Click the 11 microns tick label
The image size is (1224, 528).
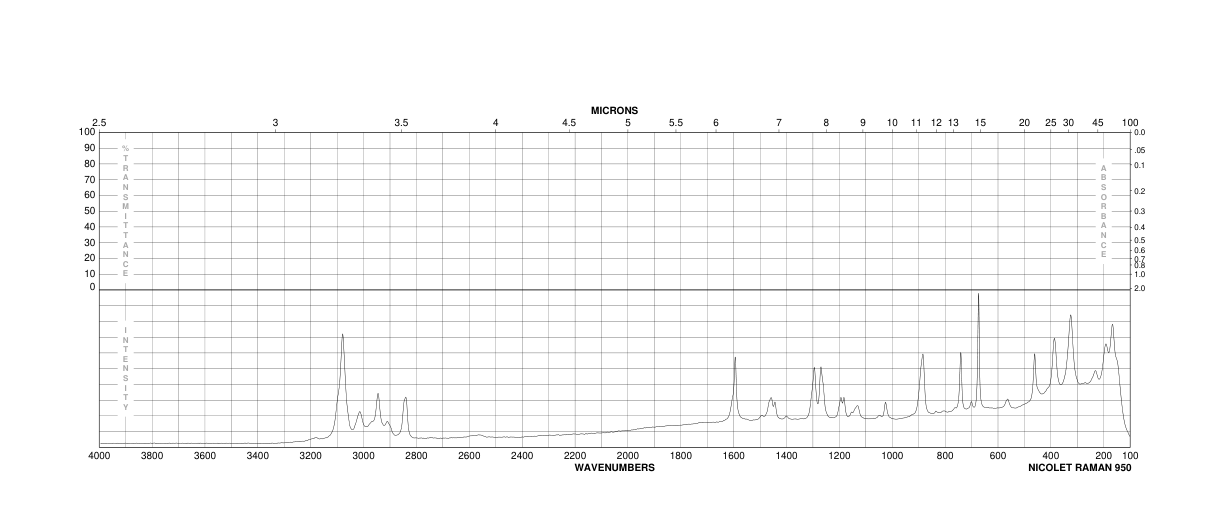coord(916,123)
